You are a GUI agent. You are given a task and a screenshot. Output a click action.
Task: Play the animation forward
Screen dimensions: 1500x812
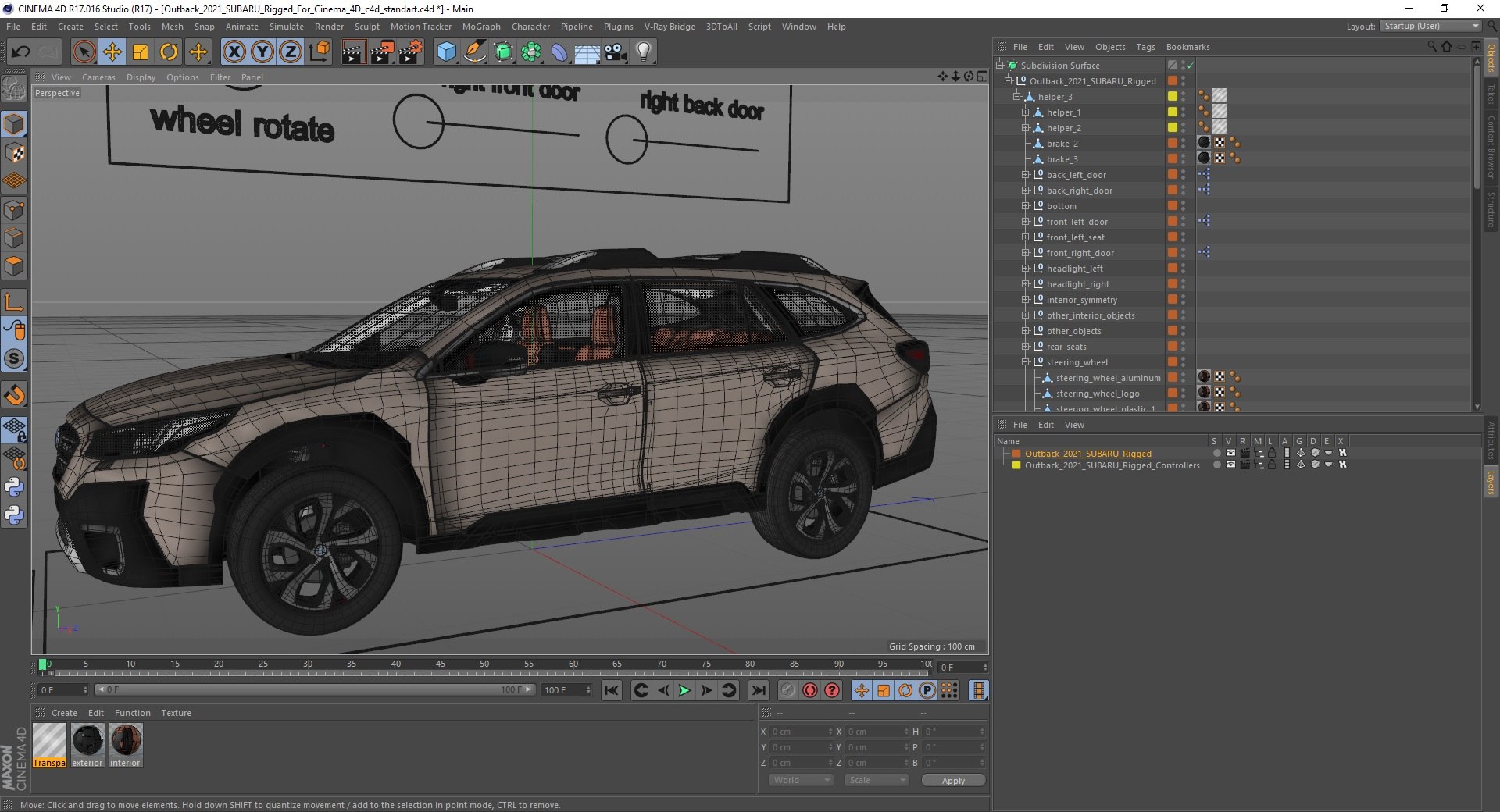[684, 690]
